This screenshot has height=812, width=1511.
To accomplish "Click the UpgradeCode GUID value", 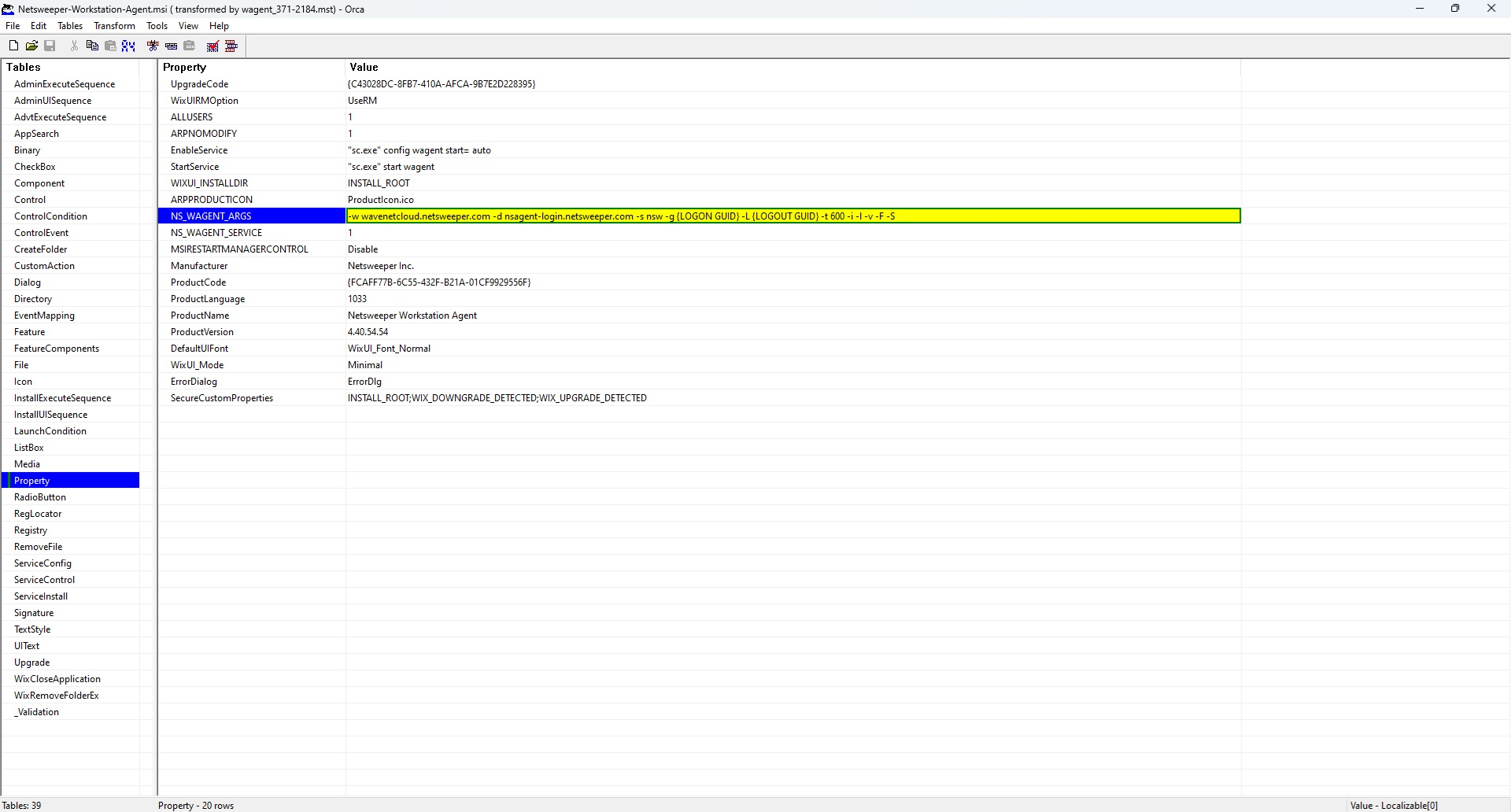I will coord(441,84).
